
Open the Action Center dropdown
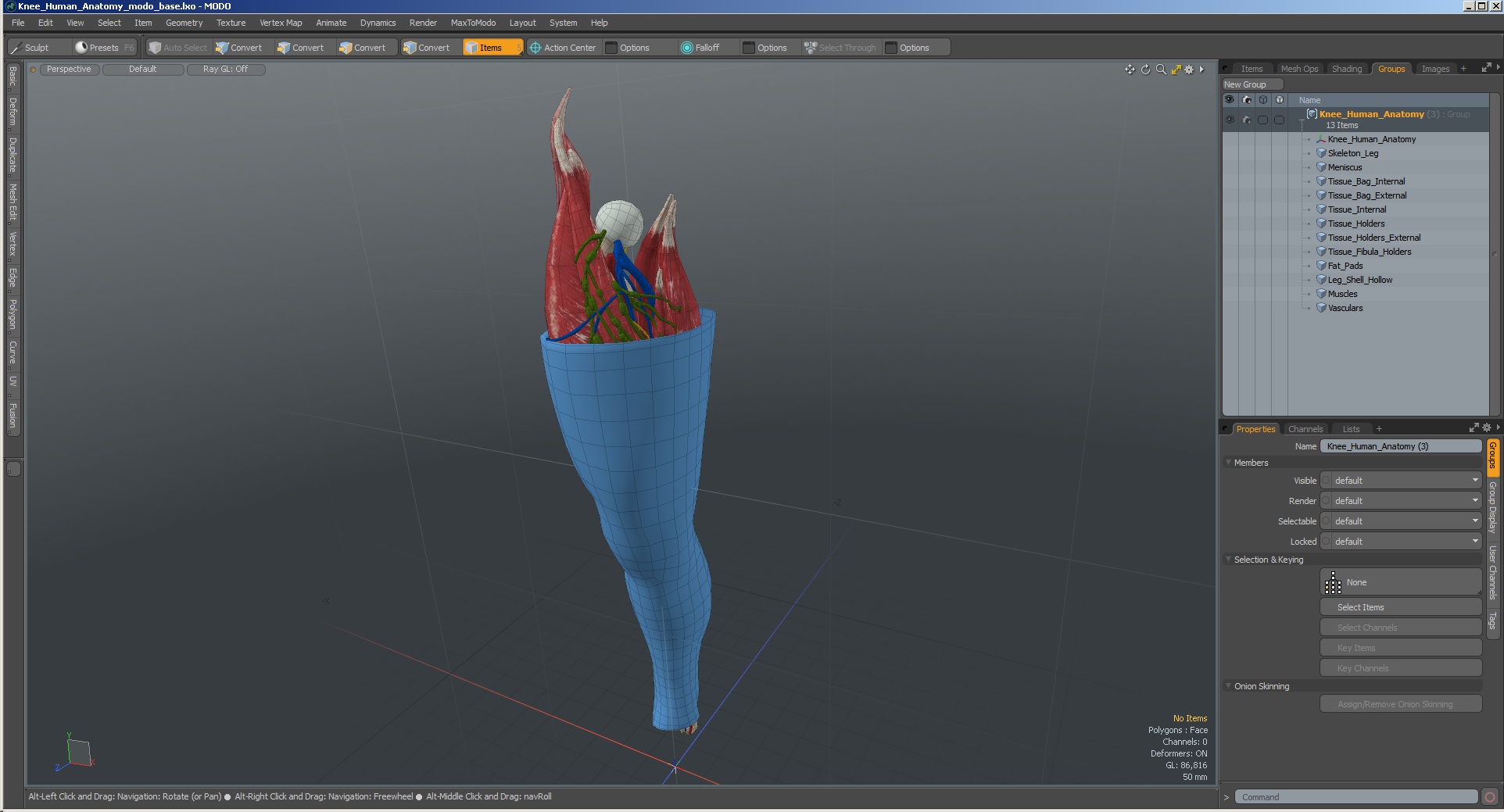[x=563, y=48]
